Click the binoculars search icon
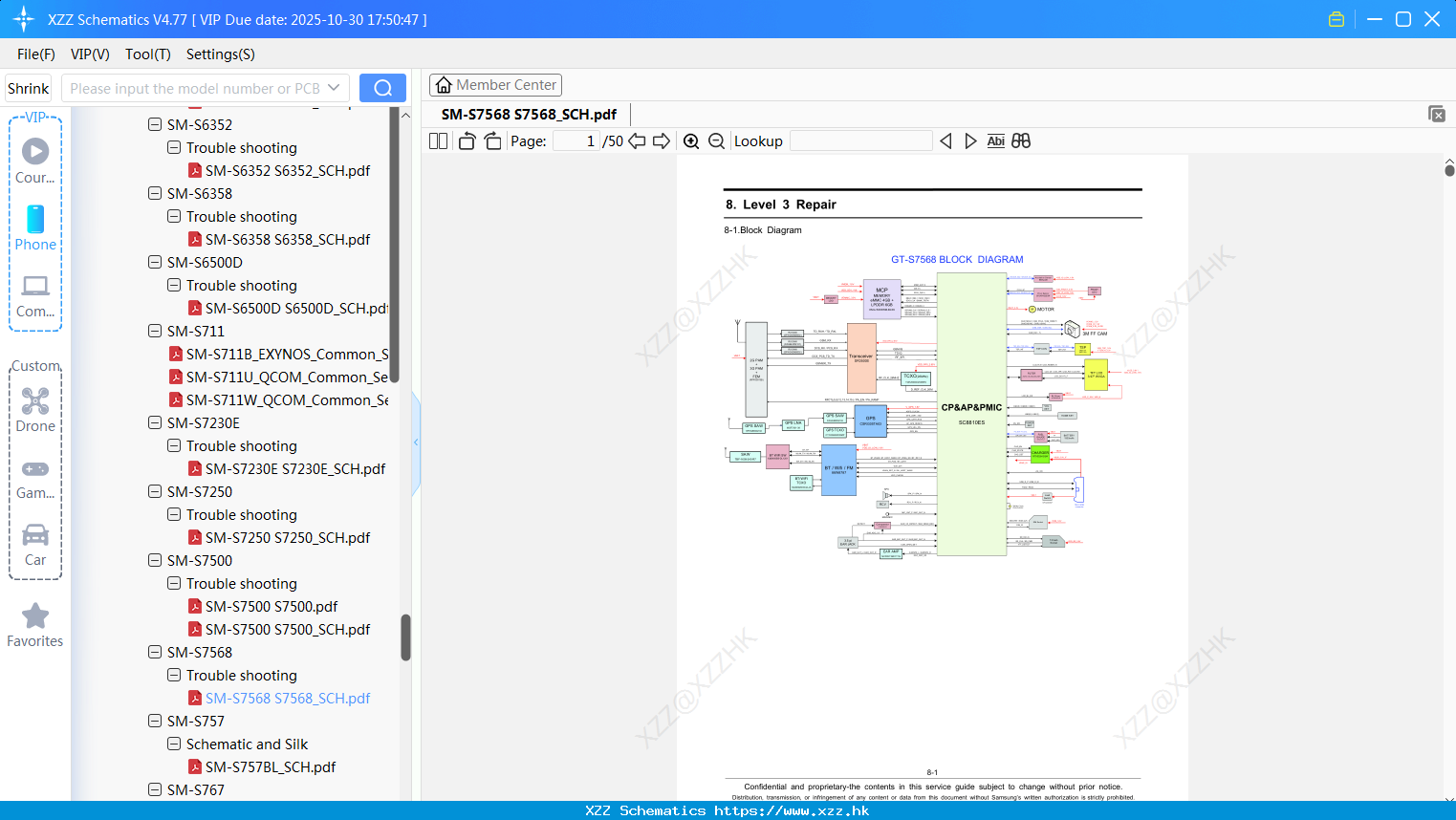 point(1021,141)
